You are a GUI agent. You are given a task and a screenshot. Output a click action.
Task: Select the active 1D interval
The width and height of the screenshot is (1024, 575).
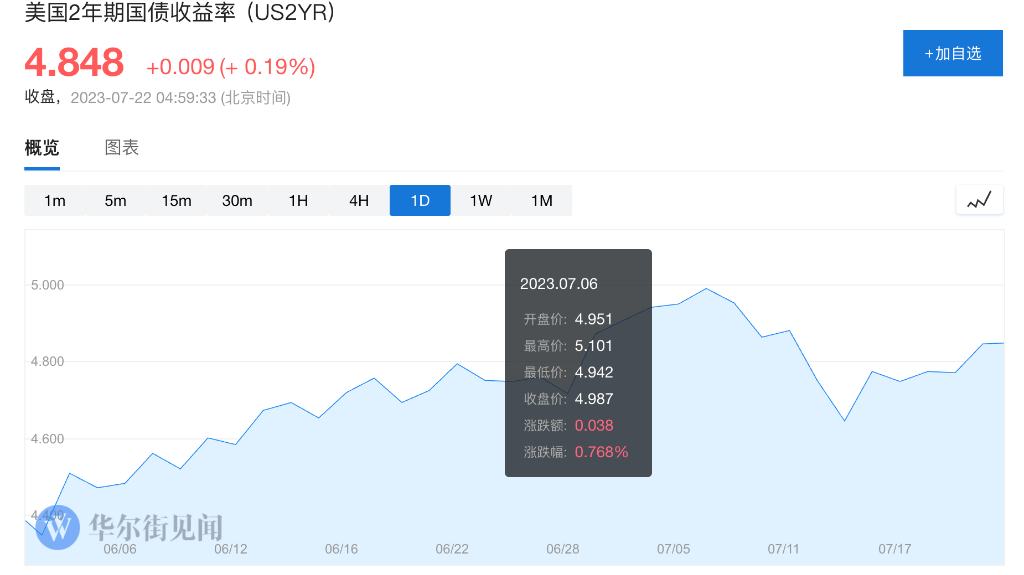pos(420,201)
